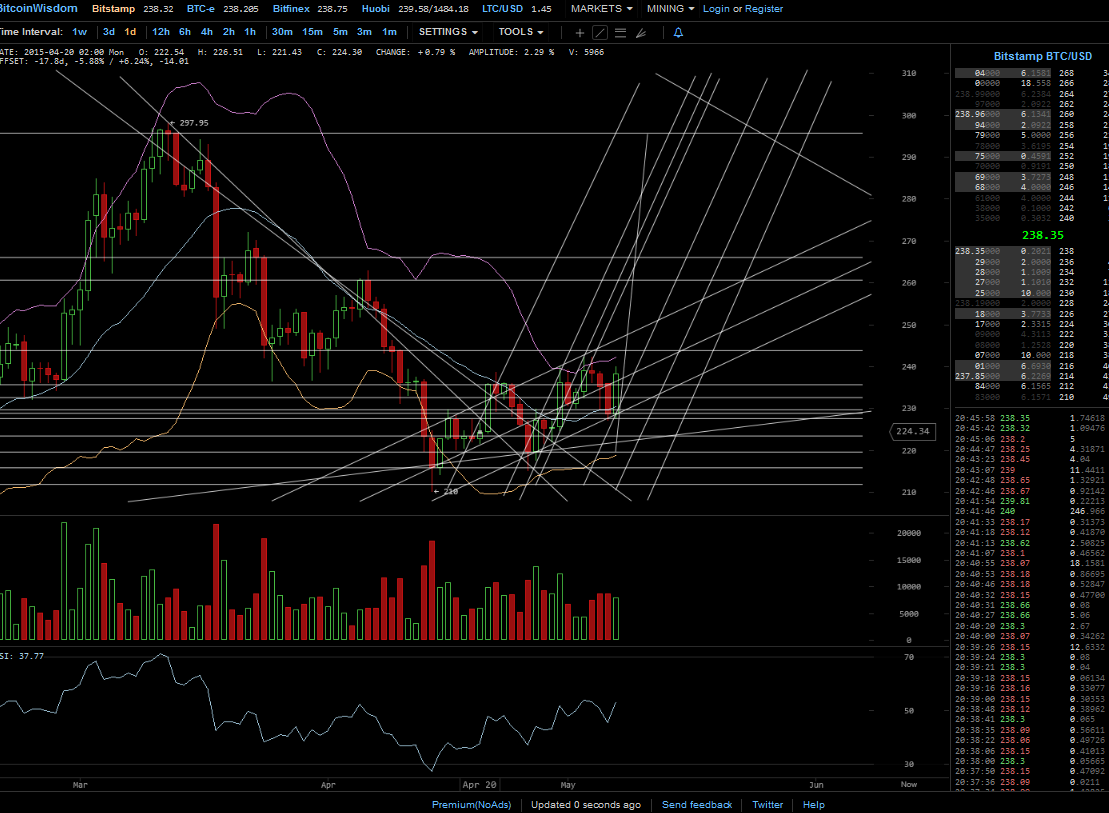Click the 297.95 high price label
The image size is (1109, 813).
click(x=194, y=123)
